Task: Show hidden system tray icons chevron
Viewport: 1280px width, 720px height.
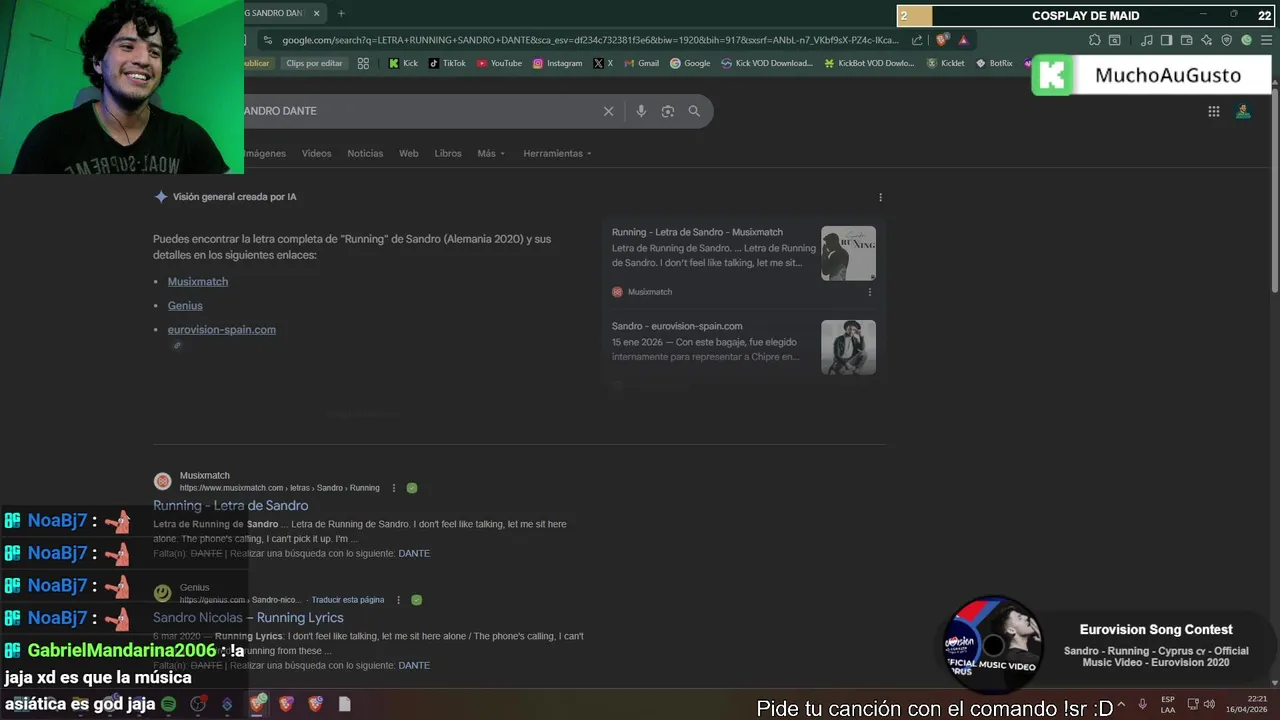Action: pyautogui.click(x=1121, y=704)
